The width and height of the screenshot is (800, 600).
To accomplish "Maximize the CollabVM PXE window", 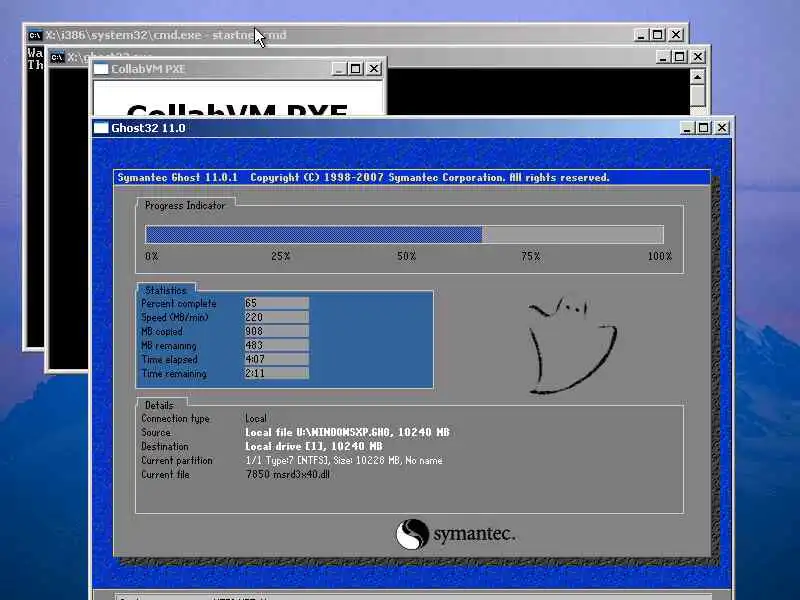I will click(356, 68).
